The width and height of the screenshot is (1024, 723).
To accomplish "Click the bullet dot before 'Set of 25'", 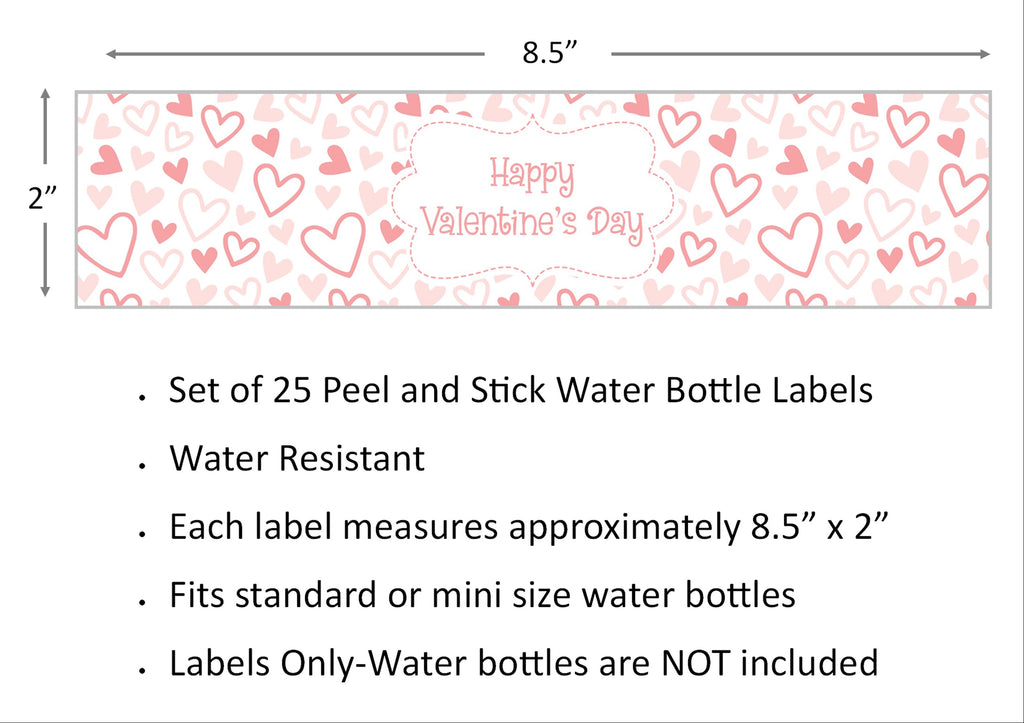I will pyautogui.click(x=142, y=397).
